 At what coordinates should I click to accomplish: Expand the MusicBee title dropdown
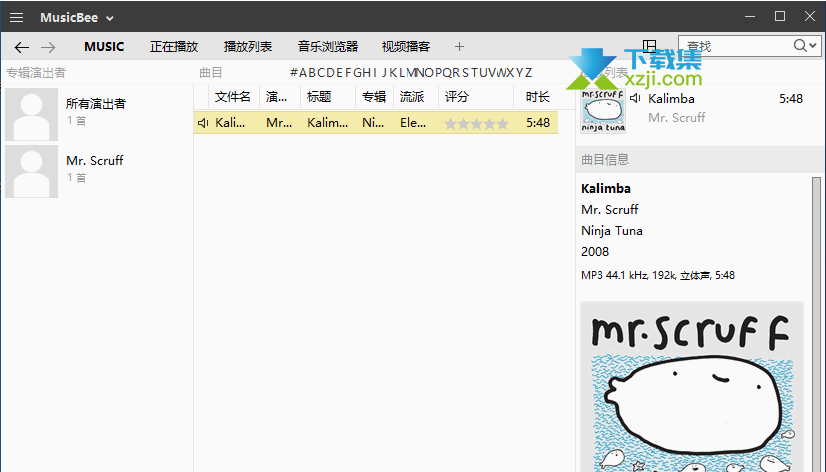110,18
